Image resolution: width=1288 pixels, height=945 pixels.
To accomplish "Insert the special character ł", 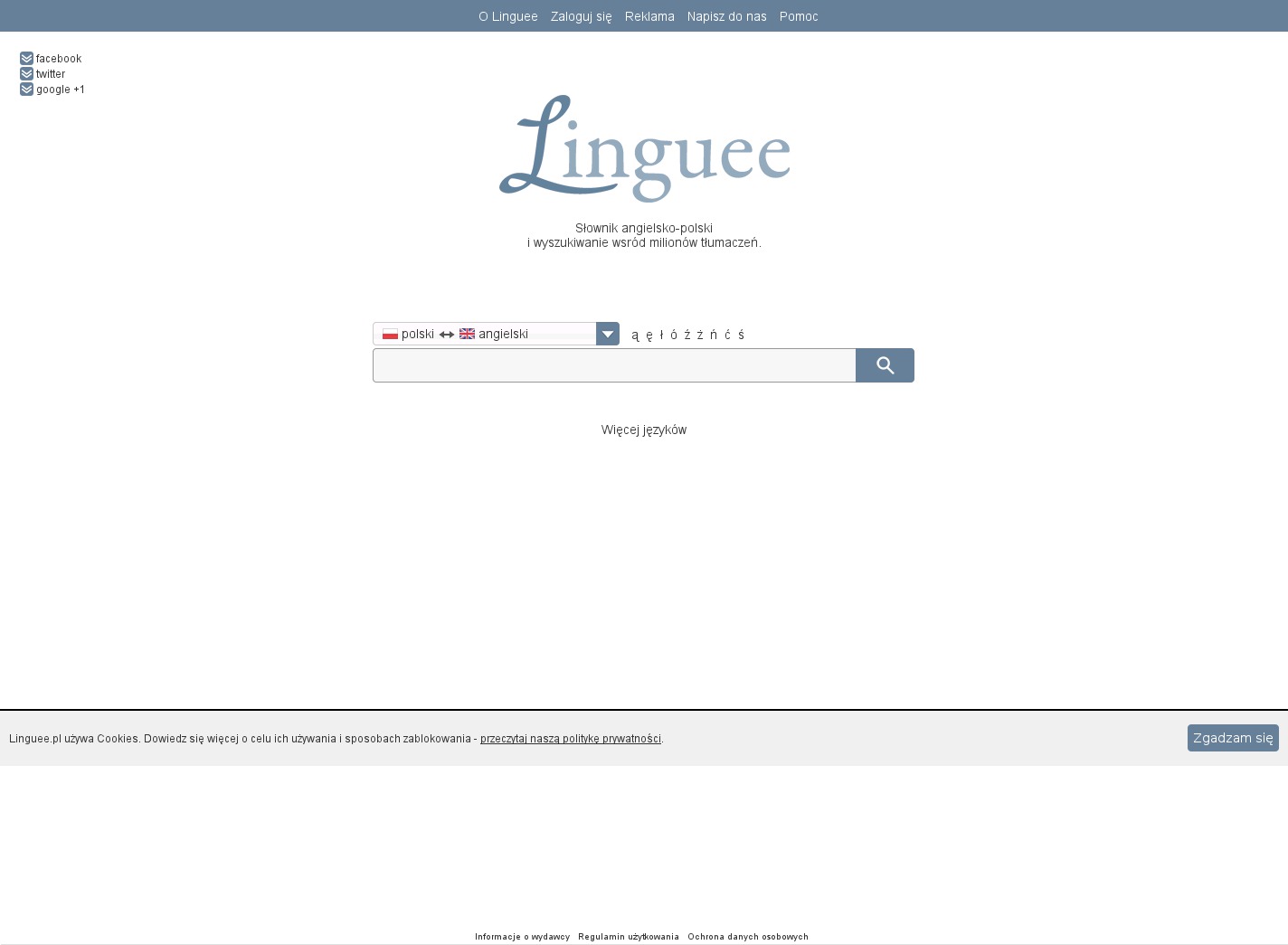I will 661,335.
